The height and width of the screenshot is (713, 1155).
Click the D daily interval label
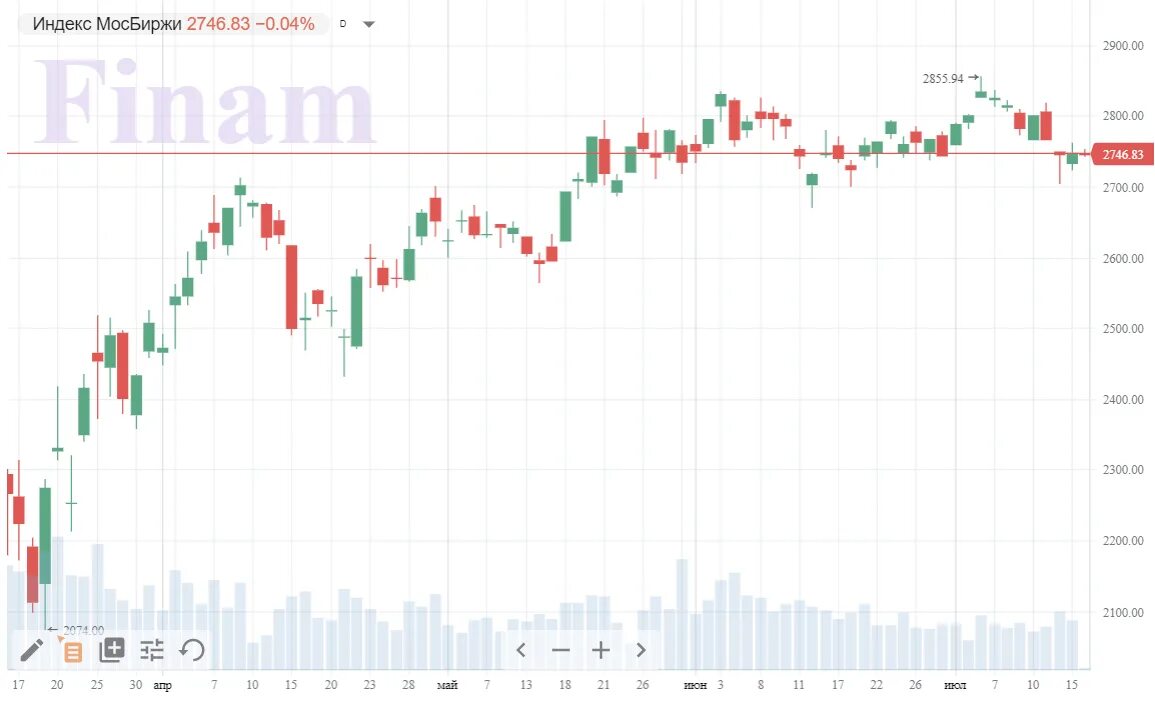pyautogui.click(x=343, y=23)
